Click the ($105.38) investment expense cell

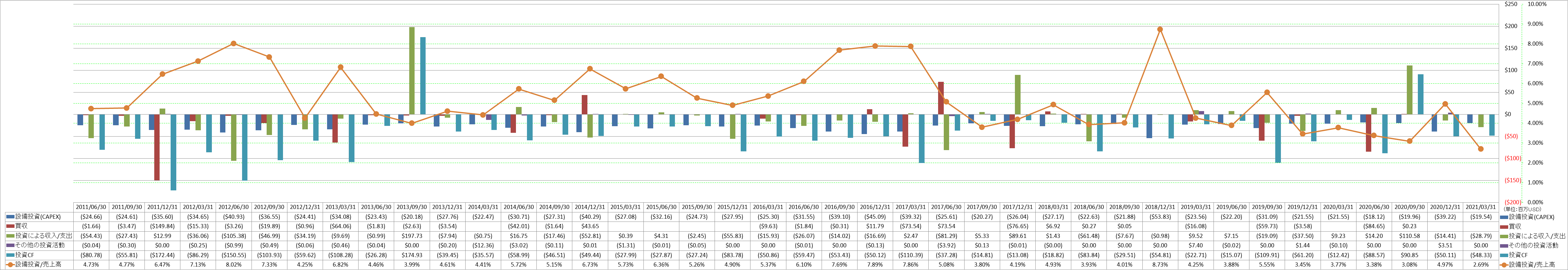234,236
